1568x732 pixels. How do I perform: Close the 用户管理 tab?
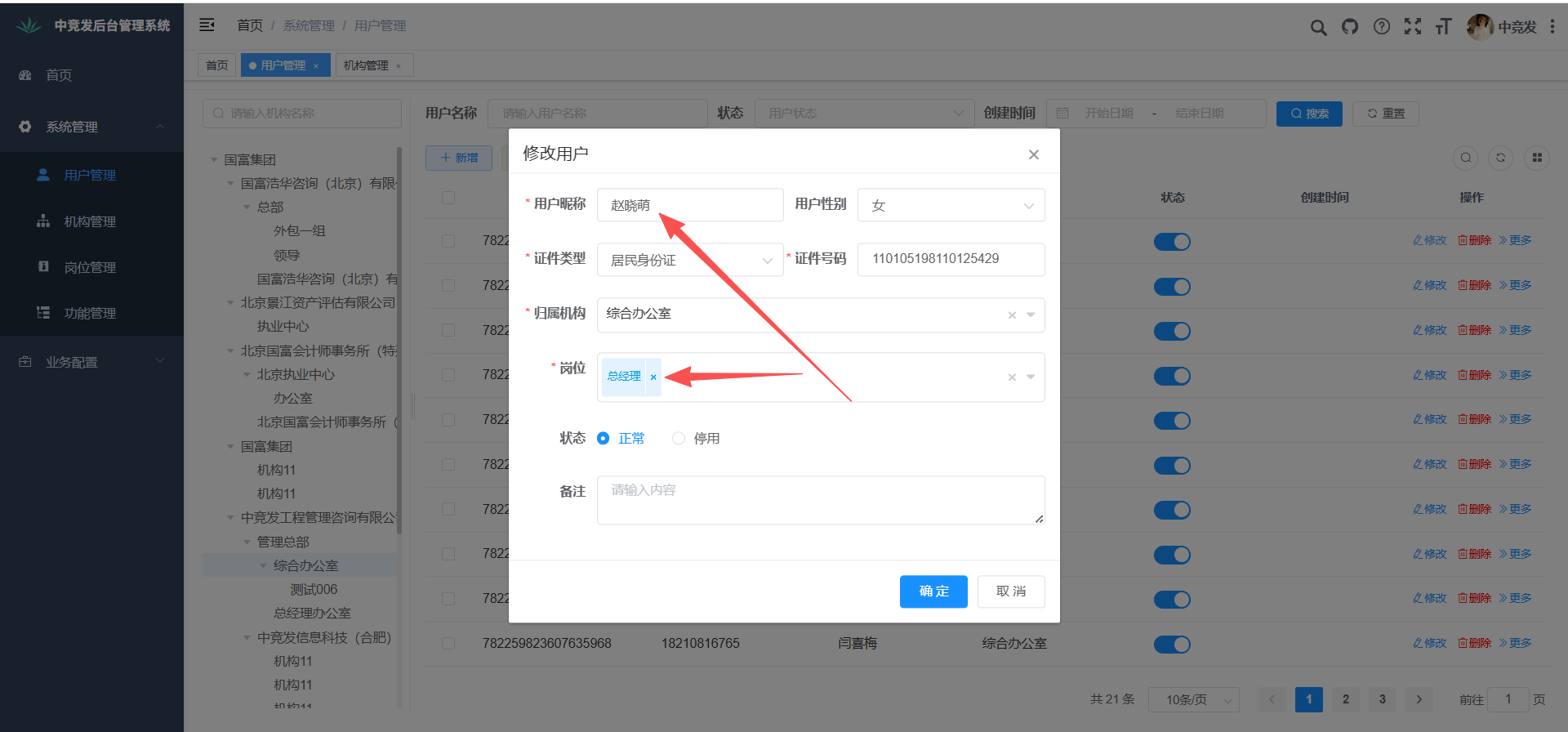point(316,66)
